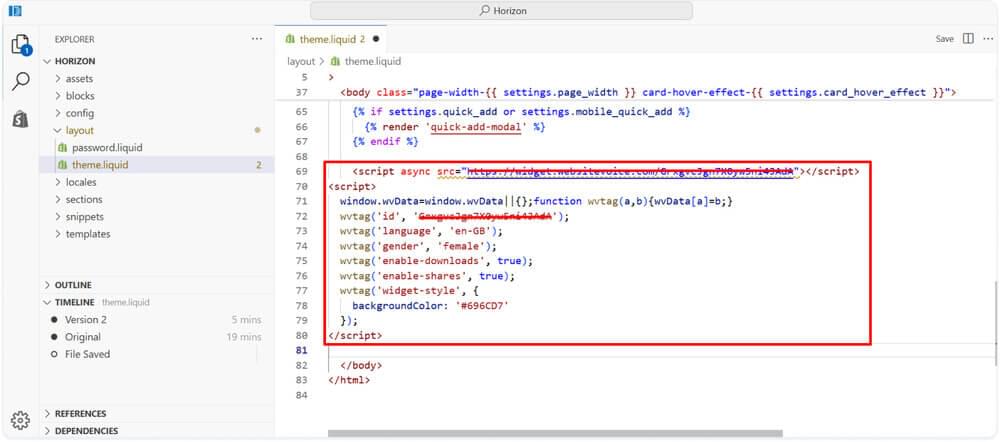Open Explorer more actions ellipsis
The width and height of the screenshot is (1000, 442).
click(x=257, y=39)
